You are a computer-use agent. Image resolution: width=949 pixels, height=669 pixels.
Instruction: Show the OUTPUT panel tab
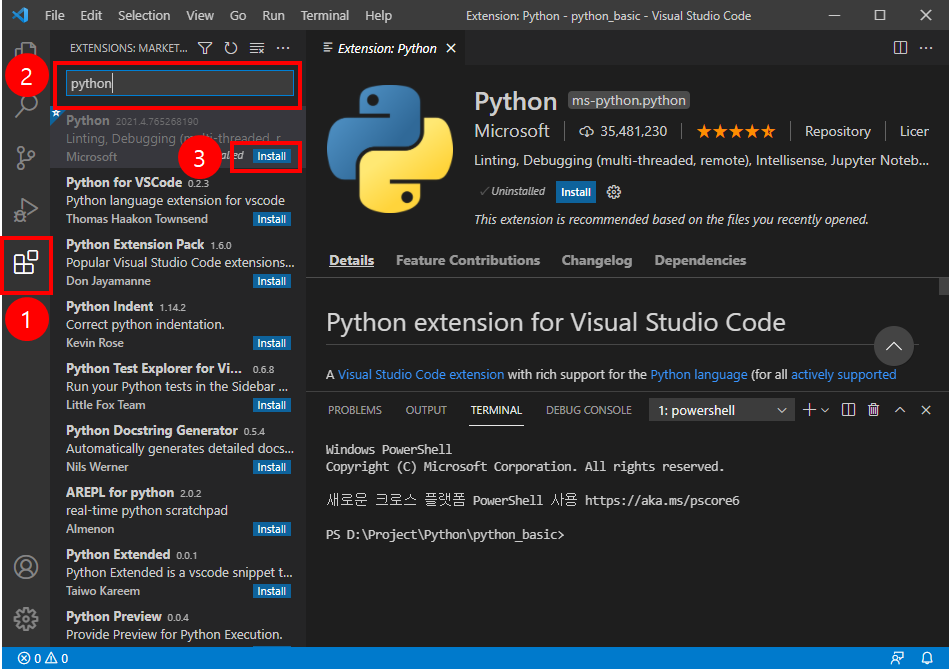(x=426, y=410)
